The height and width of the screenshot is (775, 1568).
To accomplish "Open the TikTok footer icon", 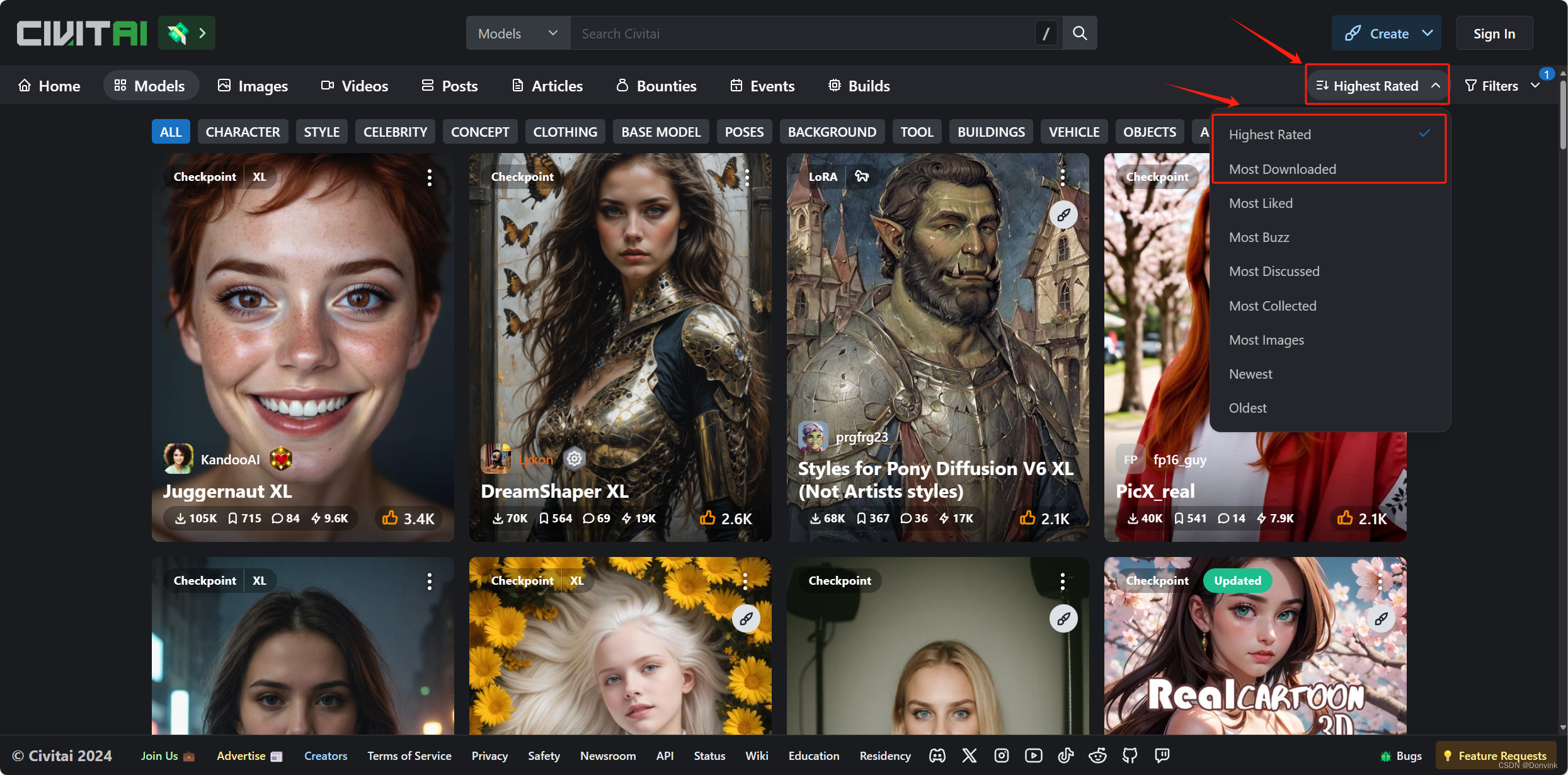I will point(1066,755).
